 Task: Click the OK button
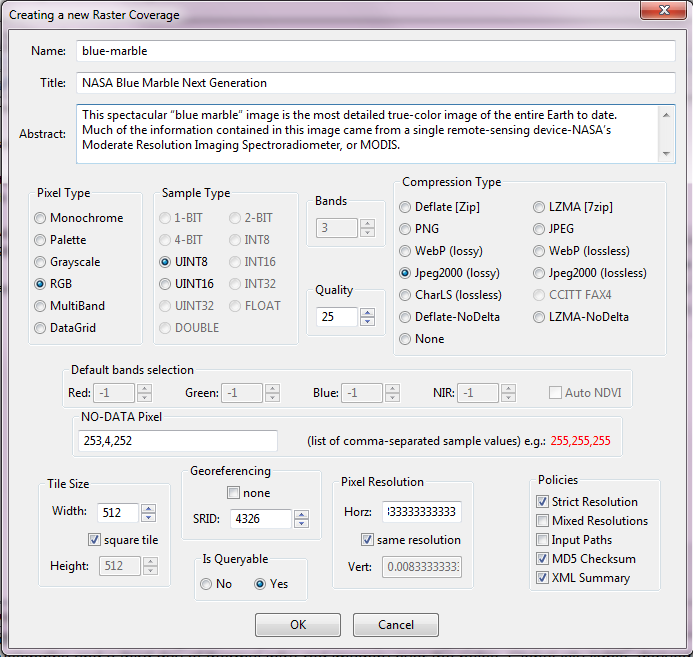tap(298, 625)
